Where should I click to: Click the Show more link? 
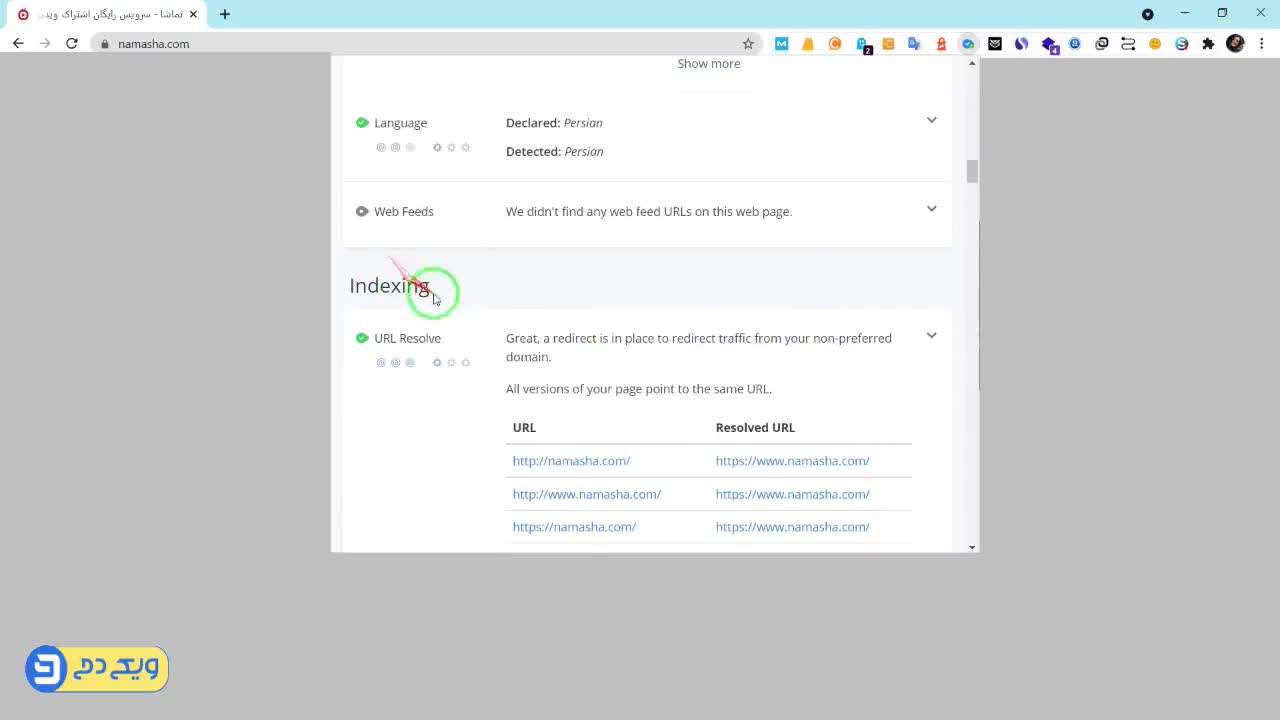pyautogui.click(x=708, y=64)
